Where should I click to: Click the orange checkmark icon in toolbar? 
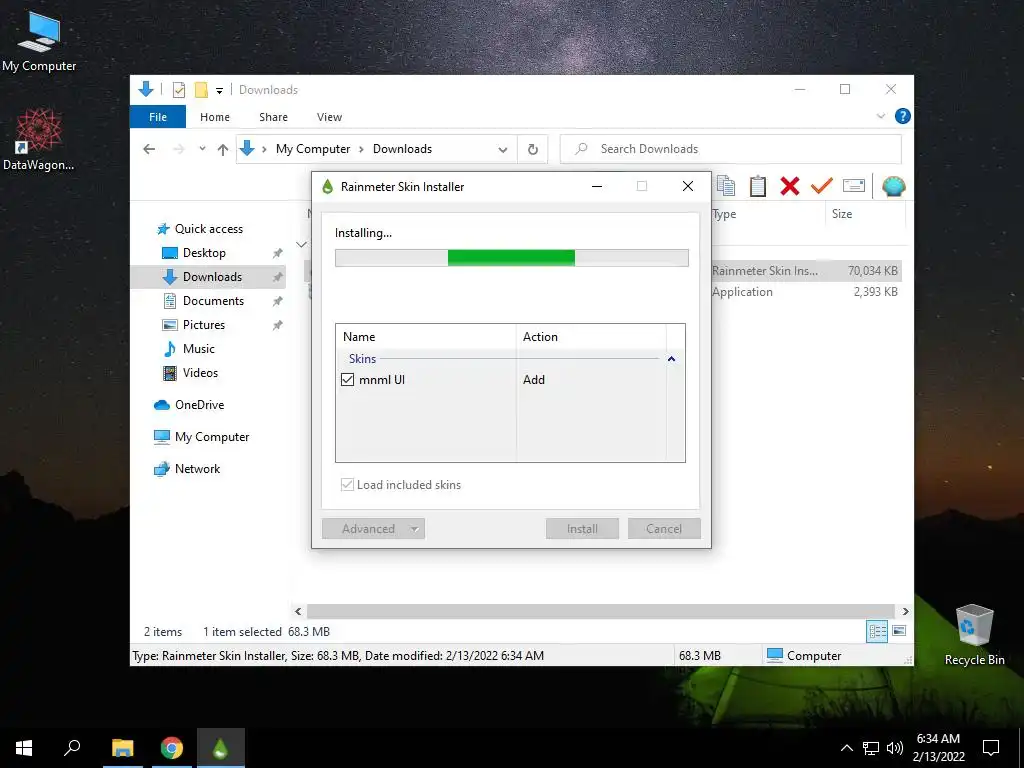coord(822,186)
